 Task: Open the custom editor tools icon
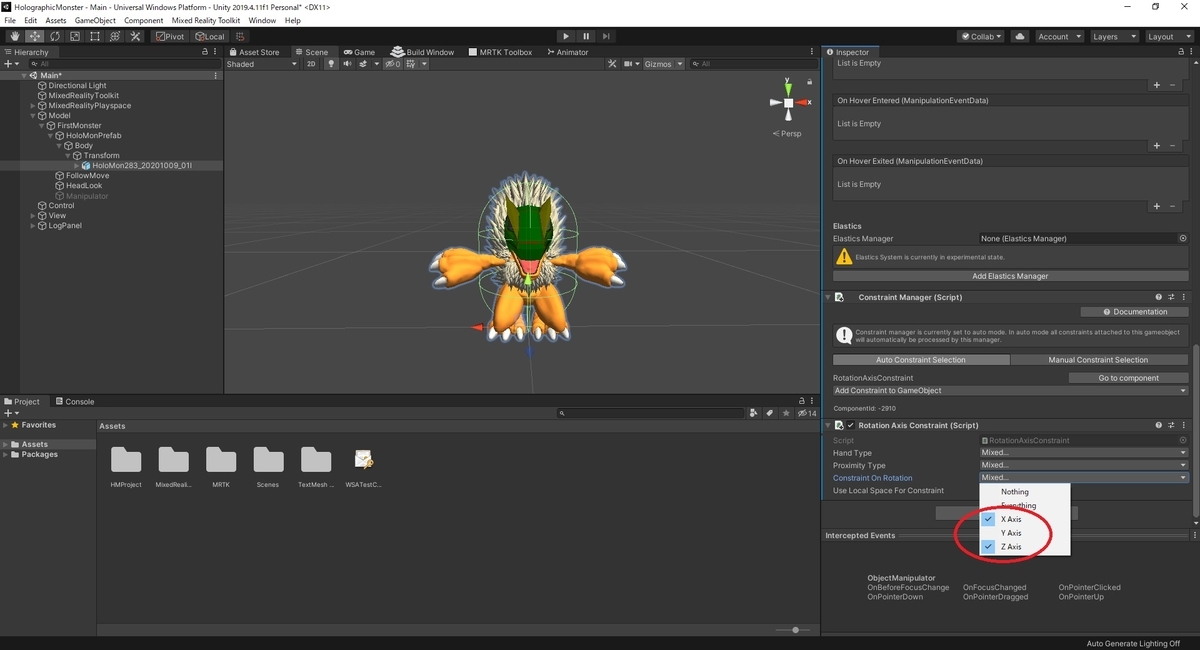click(x=134, y=36)
